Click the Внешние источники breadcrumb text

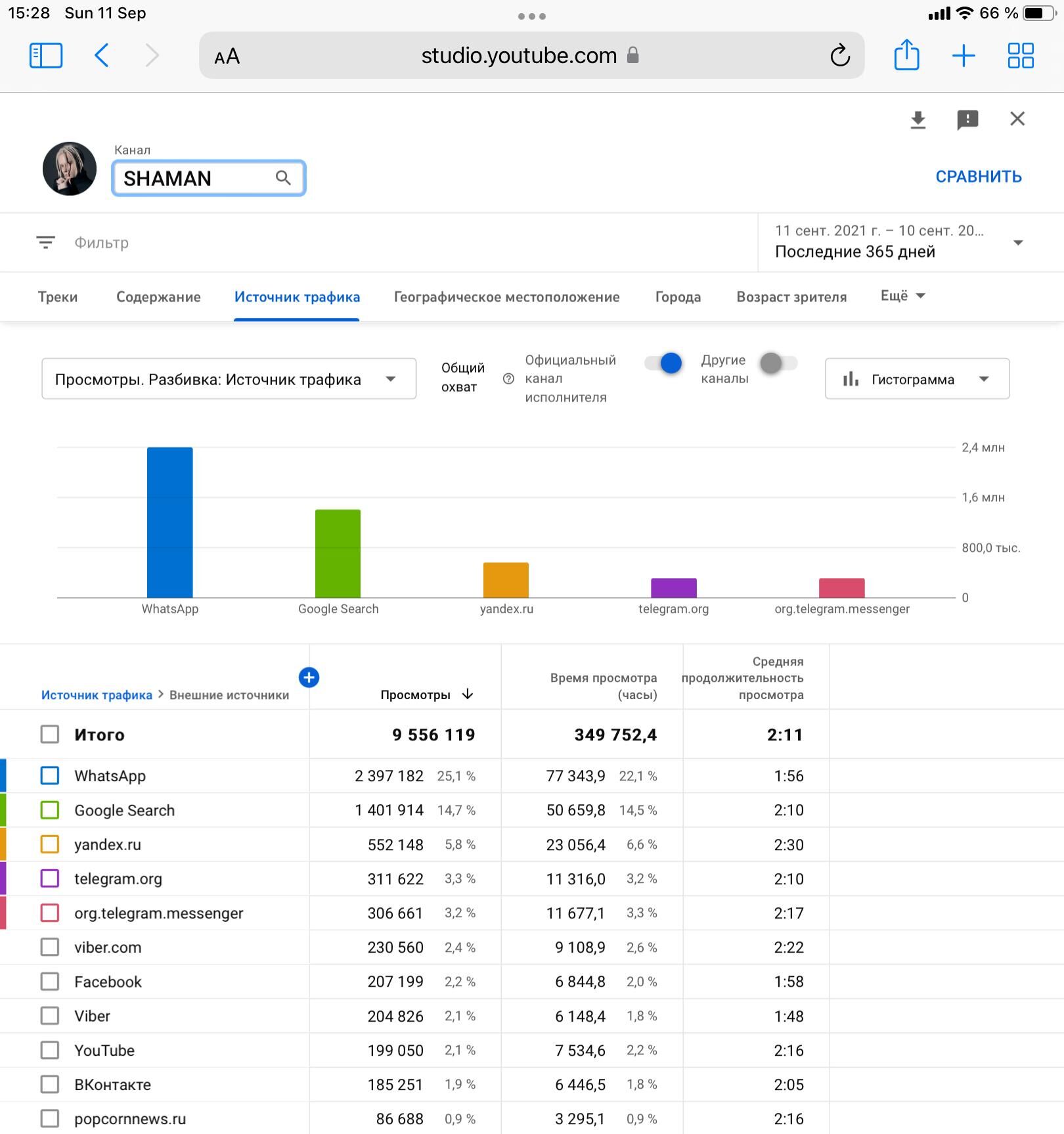pyautogui.click(x=229, y=695)
